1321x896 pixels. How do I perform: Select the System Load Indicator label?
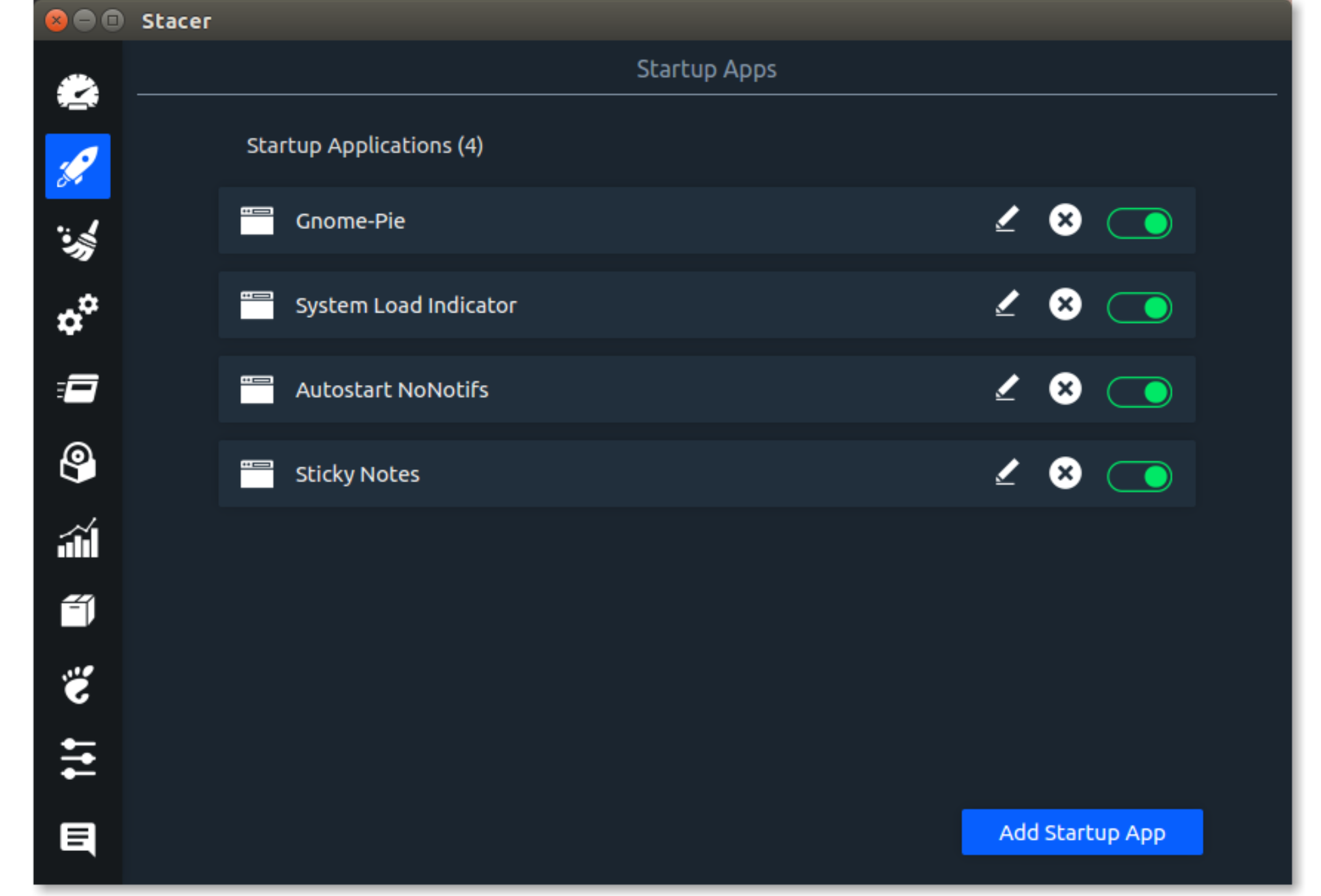click(x=406, y=305)
